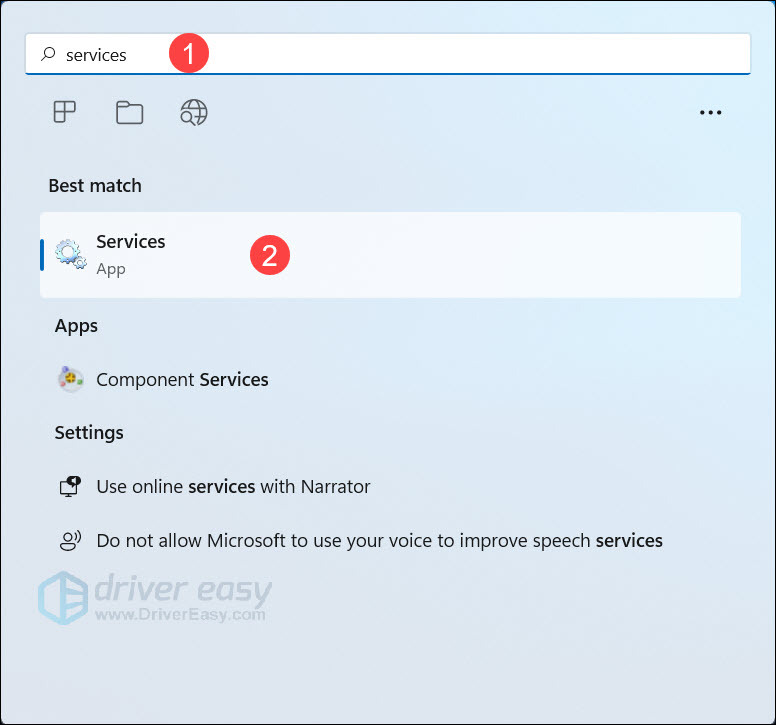
Task: Click the red circle numbered 2
Action: [x=269, y=255]
